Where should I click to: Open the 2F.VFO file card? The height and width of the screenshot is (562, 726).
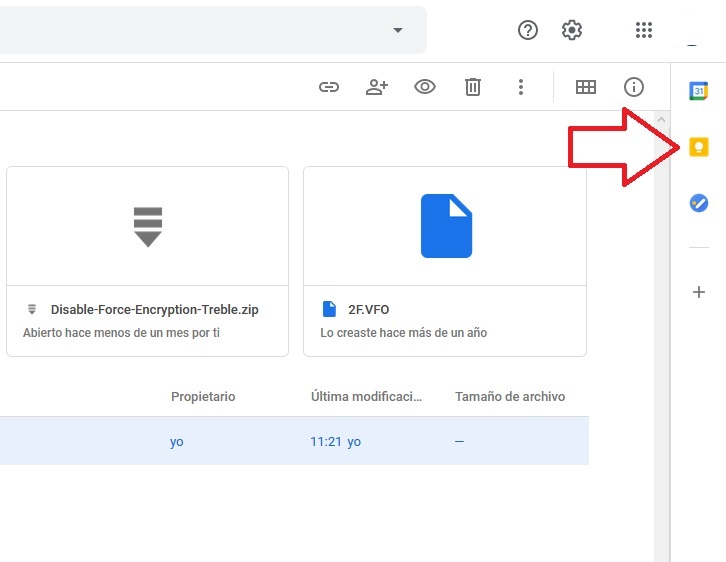click(444, 261)
